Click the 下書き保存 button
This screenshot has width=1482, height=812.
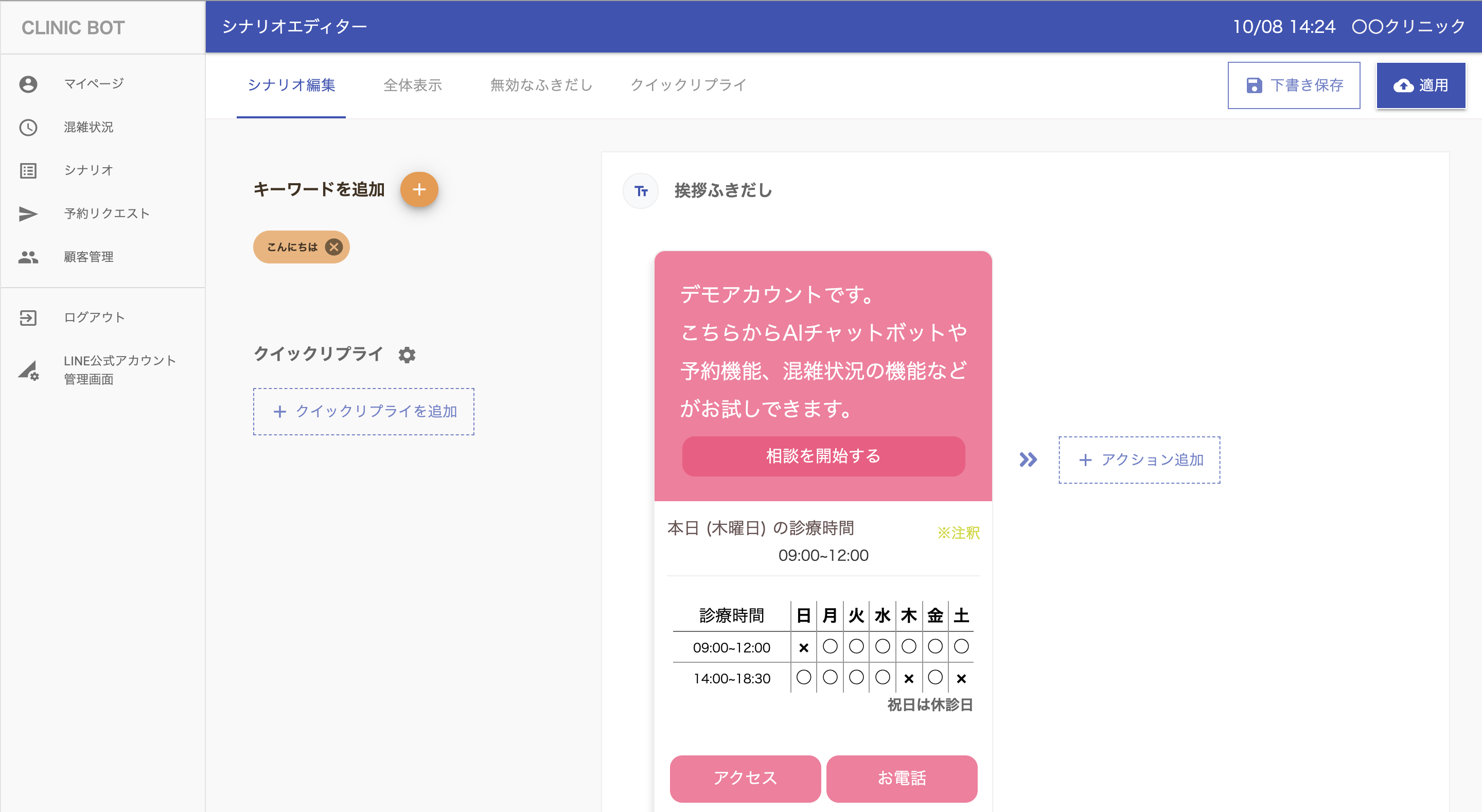click(1293, 85)
